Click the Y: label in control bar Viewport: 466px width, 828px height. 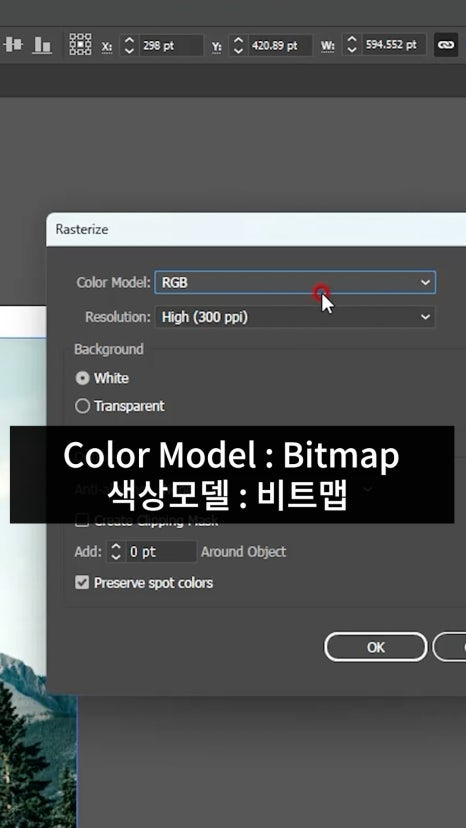(x=217, y=46)
